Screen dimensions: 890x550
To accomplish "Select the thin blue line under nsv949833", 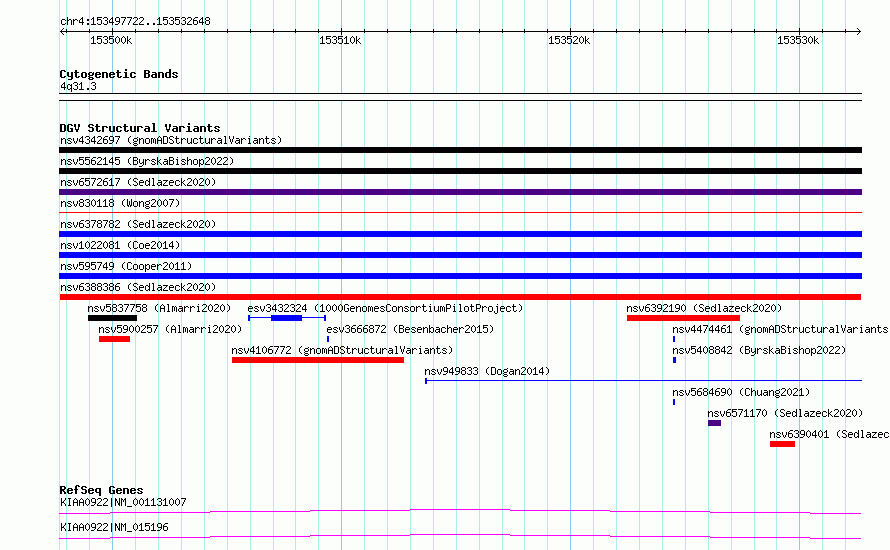I will (644, 381).
